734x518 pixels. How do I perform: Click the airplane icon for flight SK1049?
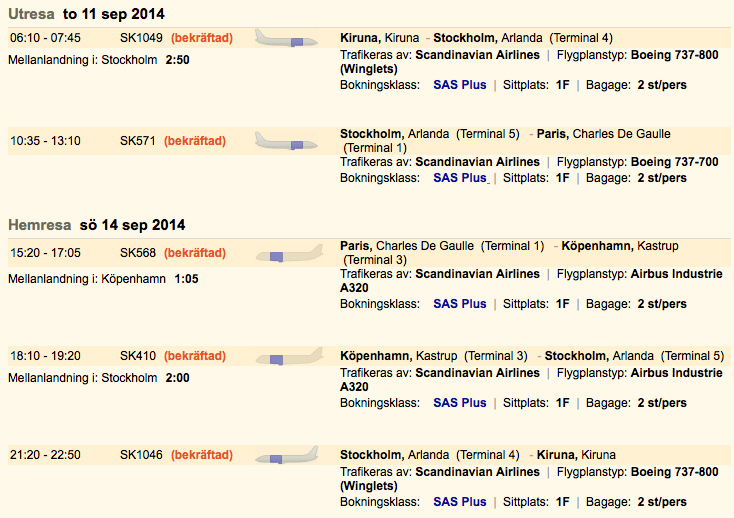click(286, 39)
